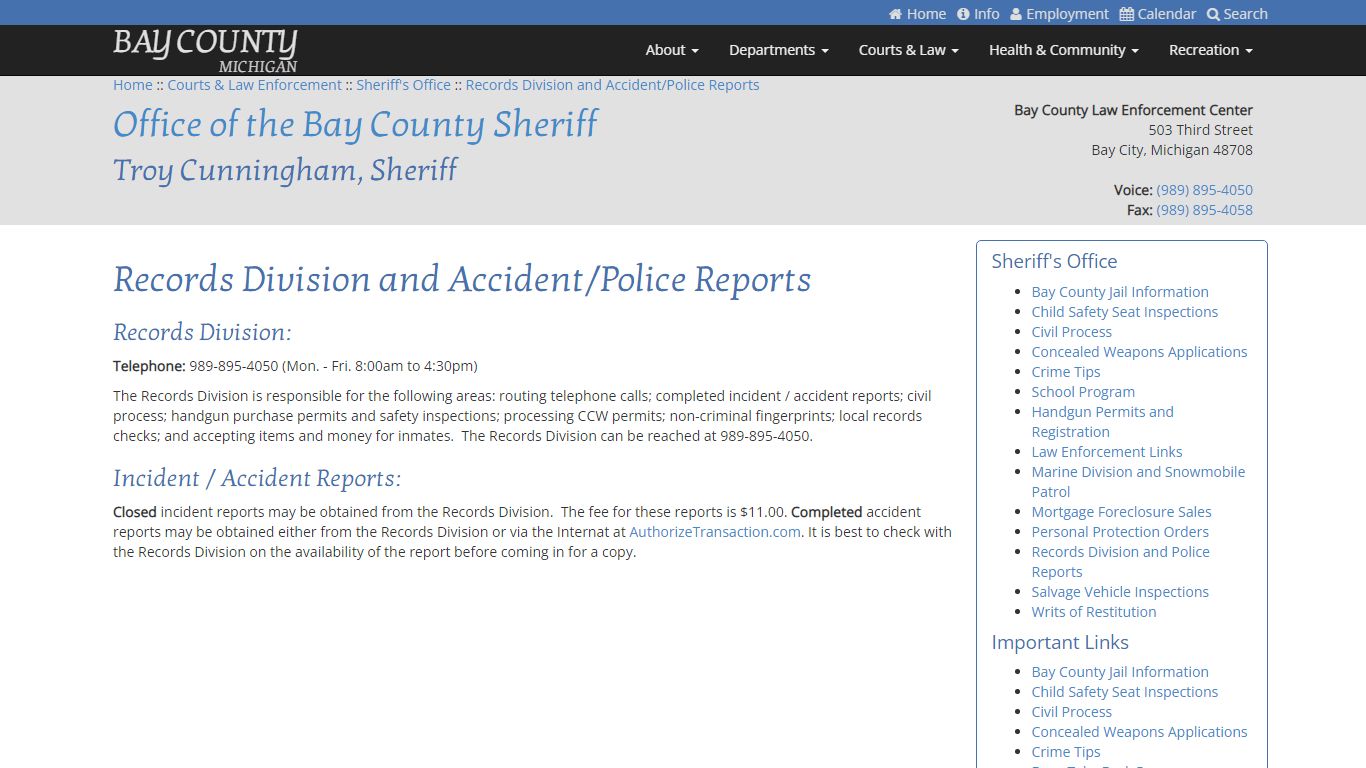This screenshot has height=768, width=1366.
Task: Click the Bay County Michigan logo
Action: pos(205,50)
